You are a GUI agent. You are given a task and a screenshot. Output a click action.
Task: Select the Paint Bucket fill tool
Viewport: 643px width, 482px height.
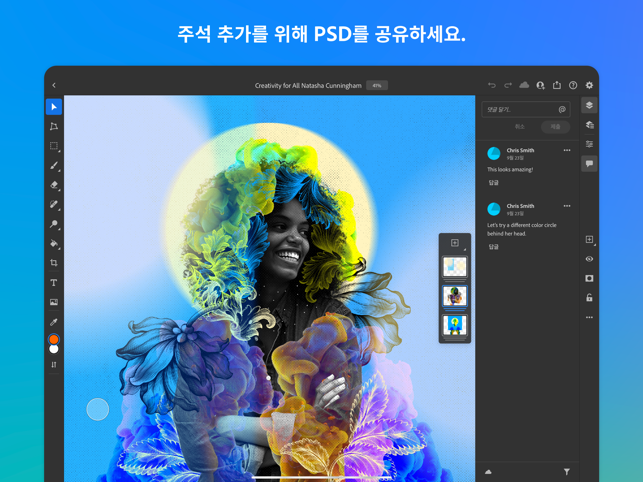click(54, 243)
